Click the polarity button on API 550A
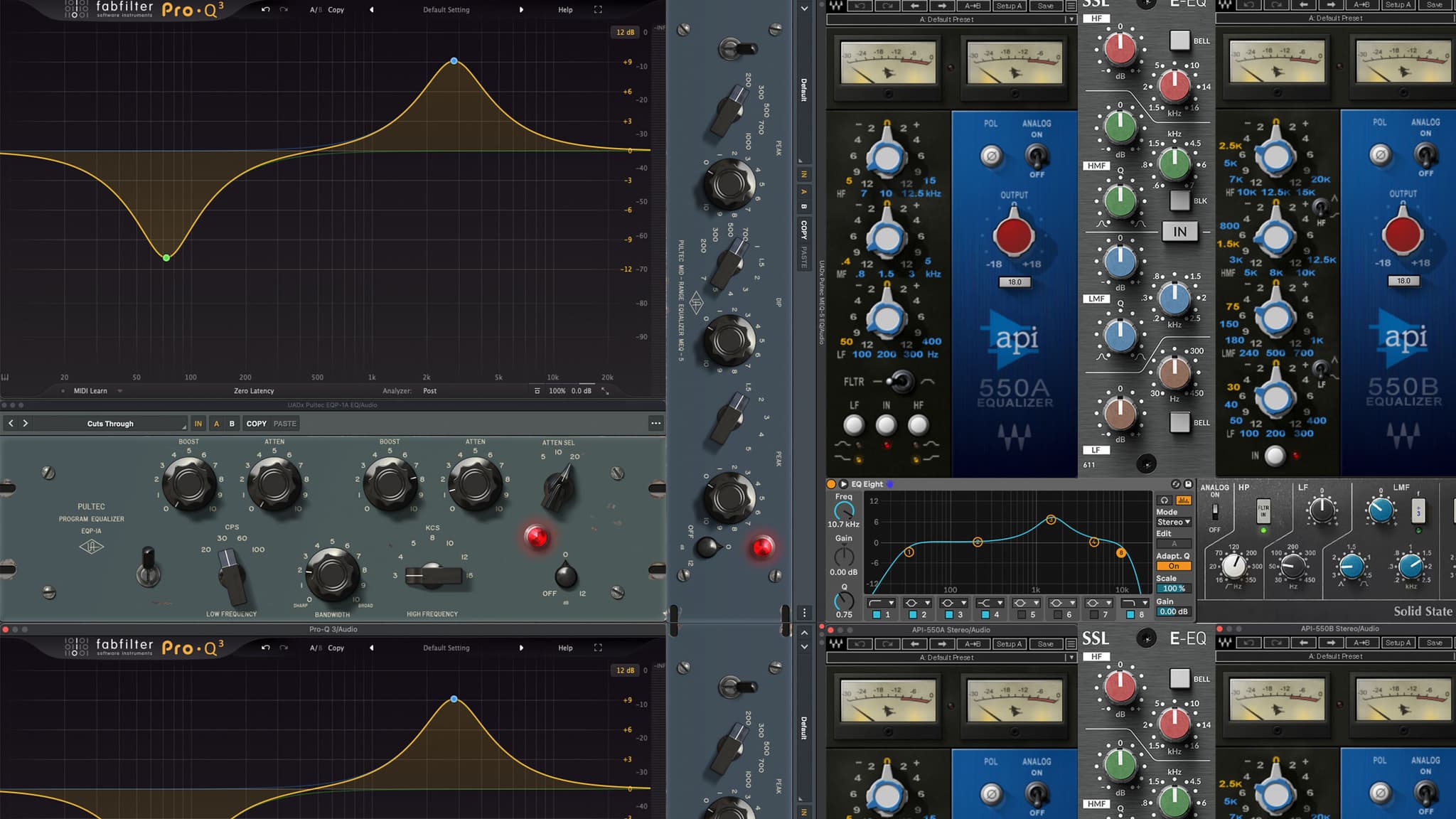 (x=991, y=156)
